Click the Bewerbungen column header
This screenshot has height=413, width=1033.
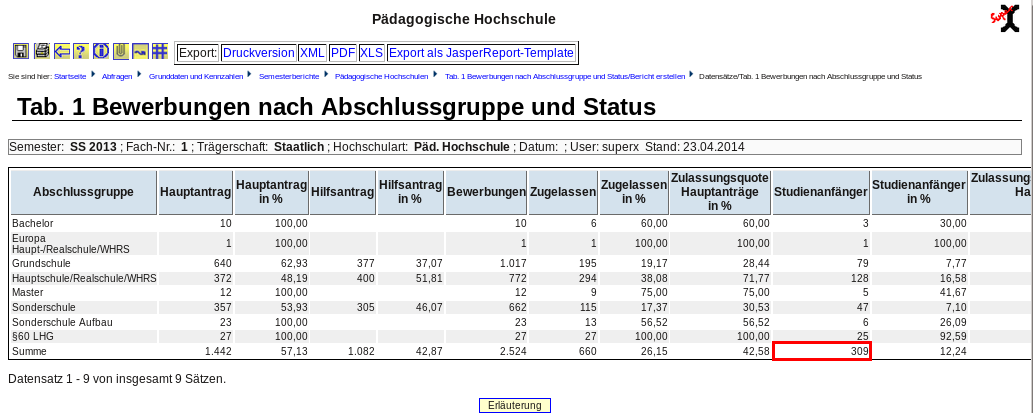tap(486, 192)
